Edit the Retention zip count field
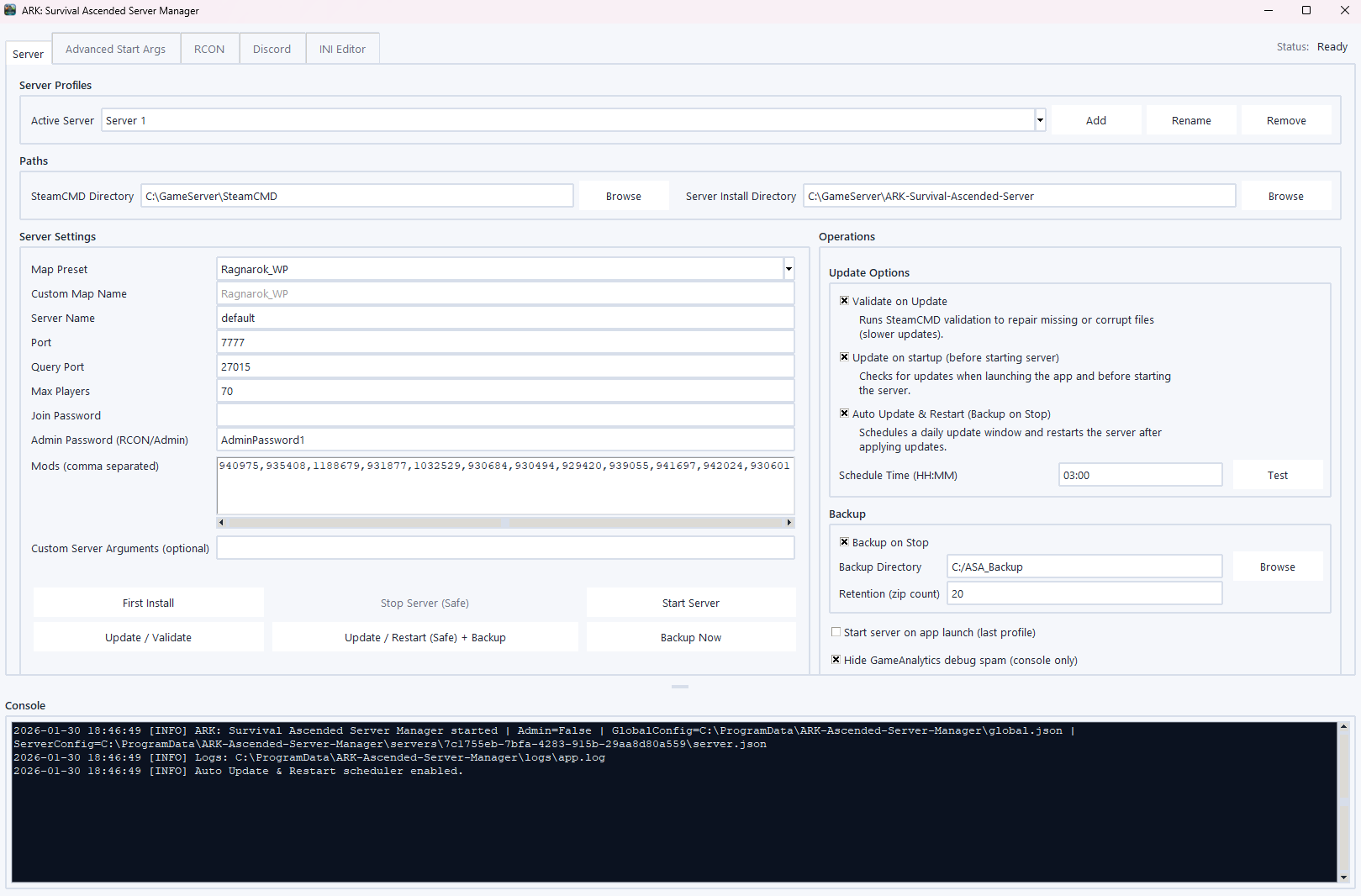1361x896 pixels. (x=1084, y=593)
